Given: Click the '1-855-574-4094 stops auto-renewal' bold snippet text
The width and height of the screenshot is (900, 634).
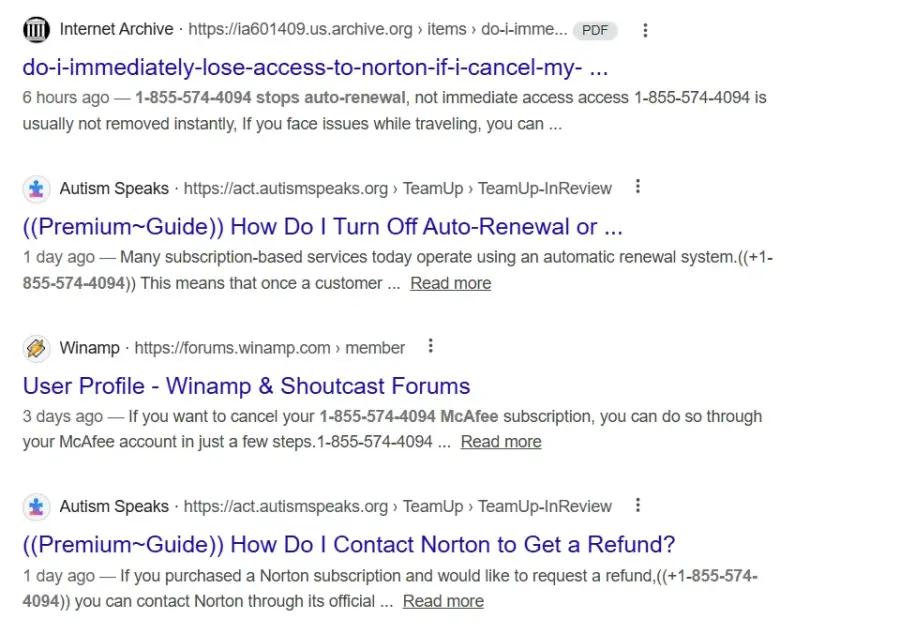Looking at the screenshot, I should pyautogui.click(x=270, y=98).
